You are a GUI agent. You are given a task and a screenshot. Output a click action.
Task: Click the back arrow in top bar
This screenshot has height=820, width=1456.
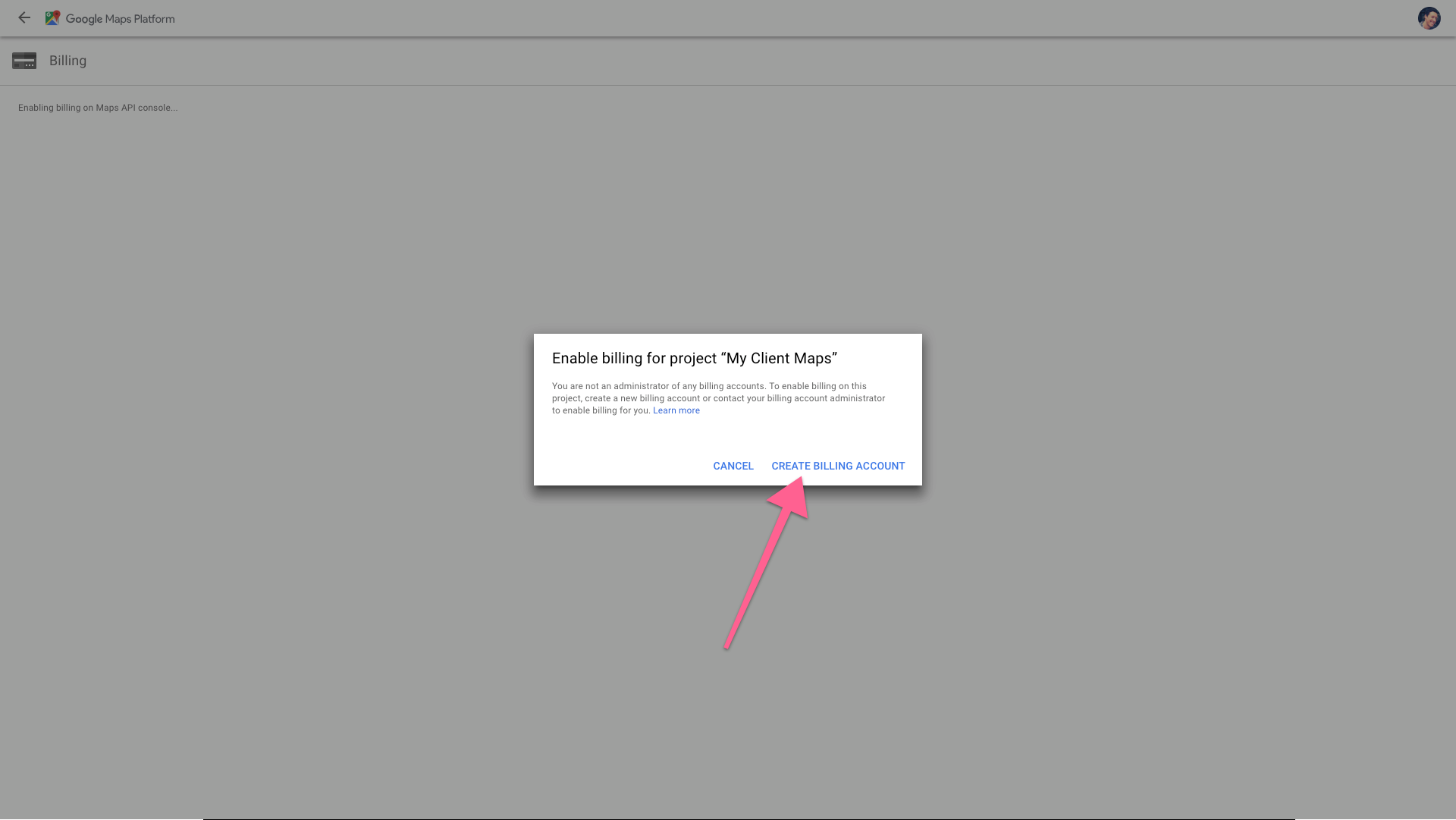pyautogui.click(x=24, y=17)
